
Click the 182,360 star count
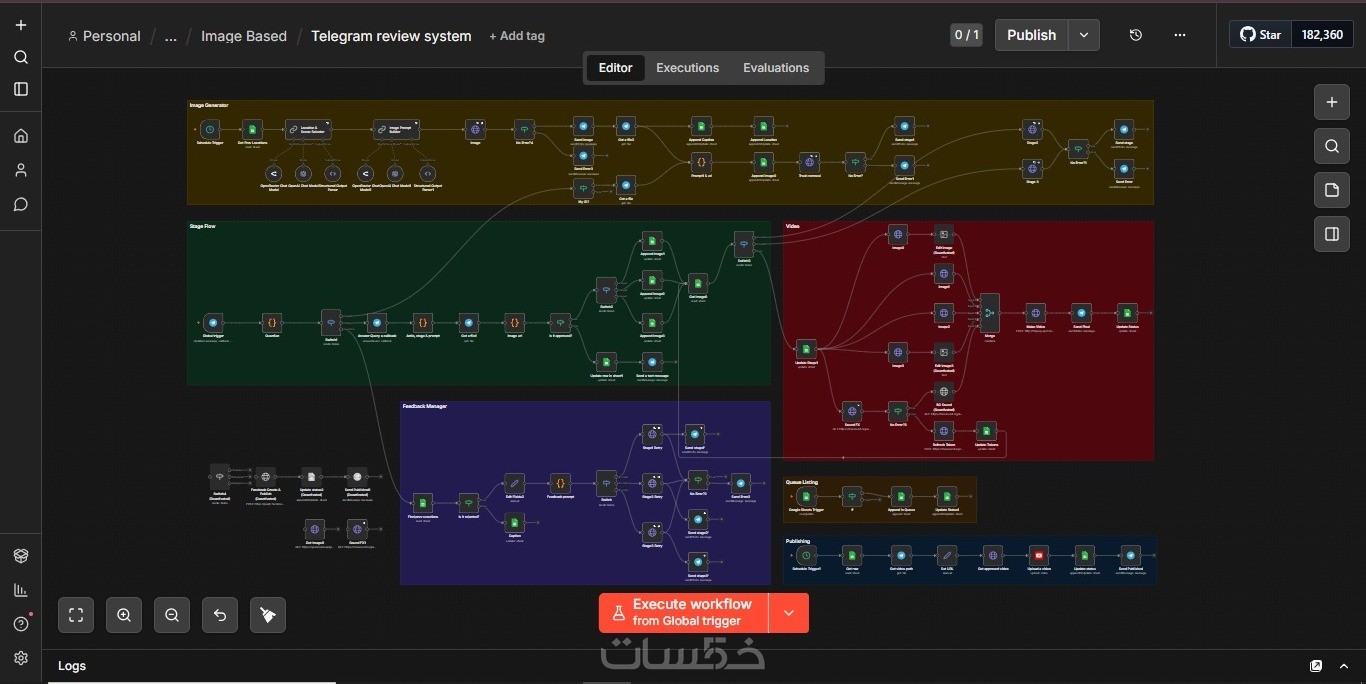point(1322,34)
